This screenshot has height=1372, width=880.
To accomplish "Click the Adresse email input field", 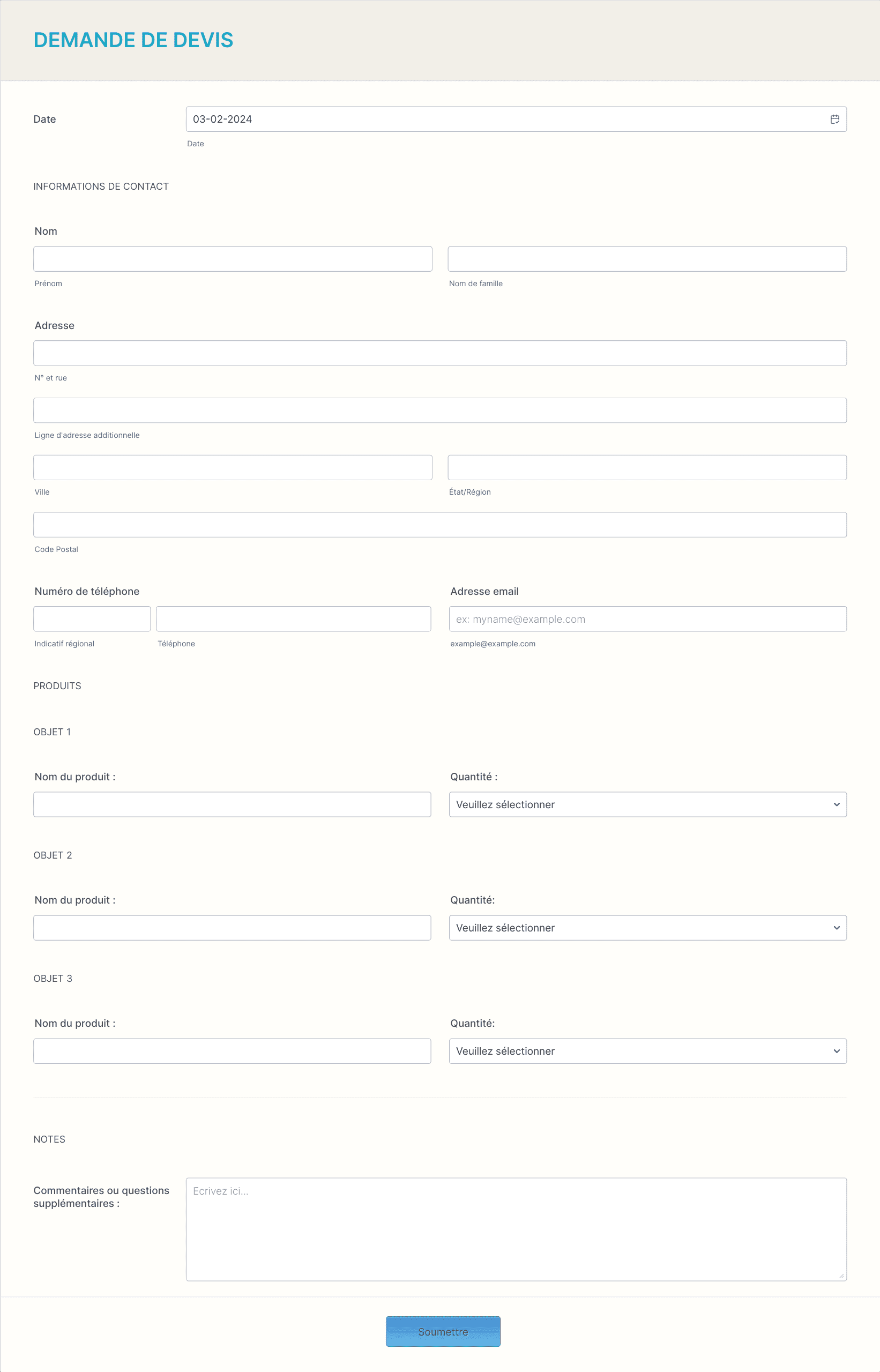I will 647,619.
